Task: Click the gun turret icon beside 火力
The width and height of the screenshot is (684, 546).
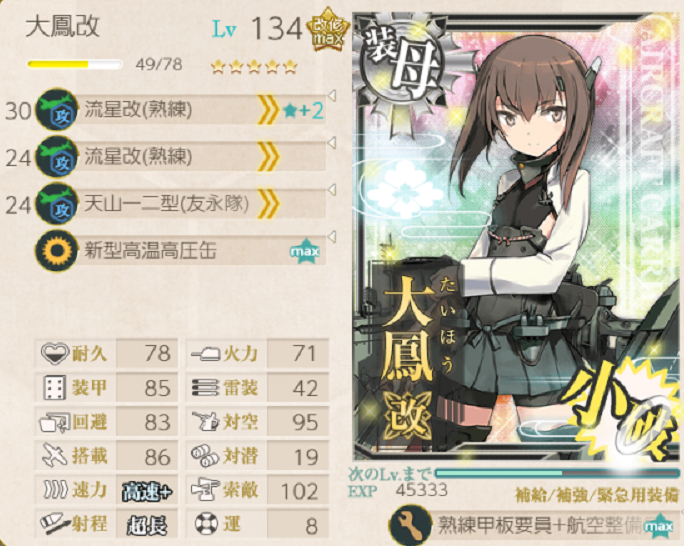Action: (x=205, y=353)
